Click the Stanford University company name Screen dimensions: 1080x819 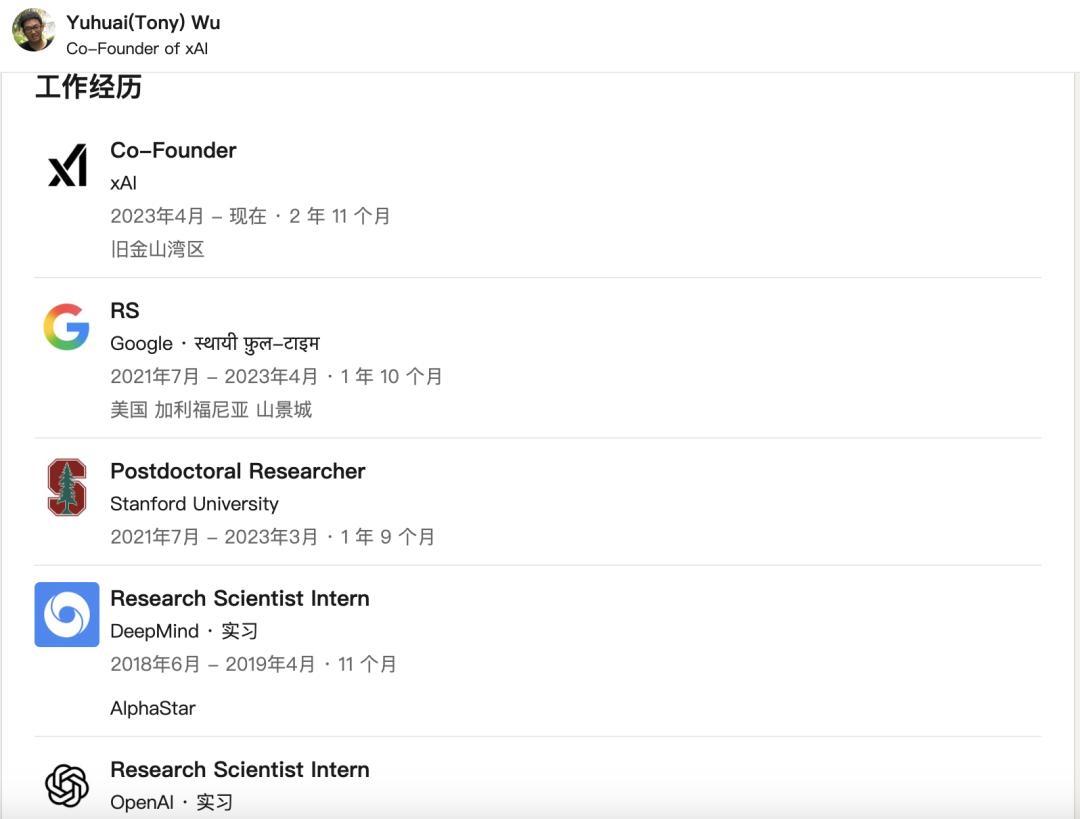coord(195,504)
